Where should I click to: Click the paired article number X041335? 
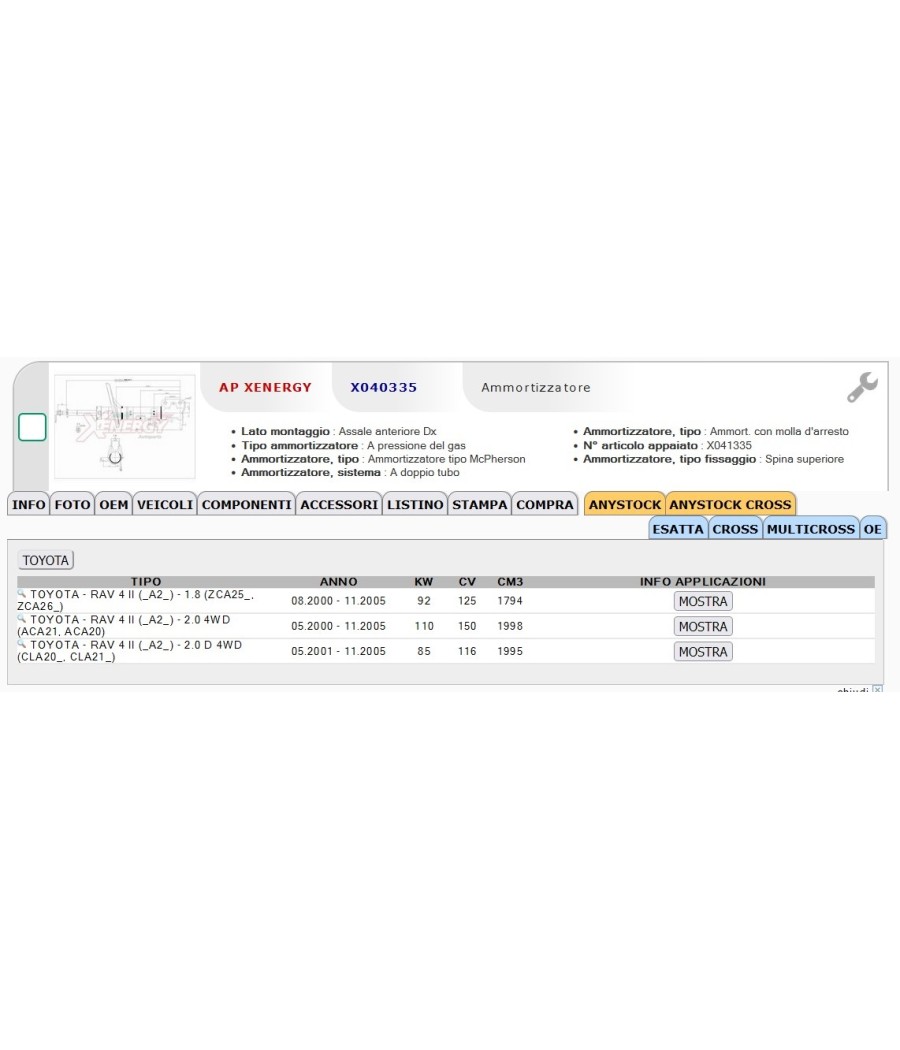[x=729, y=445]
